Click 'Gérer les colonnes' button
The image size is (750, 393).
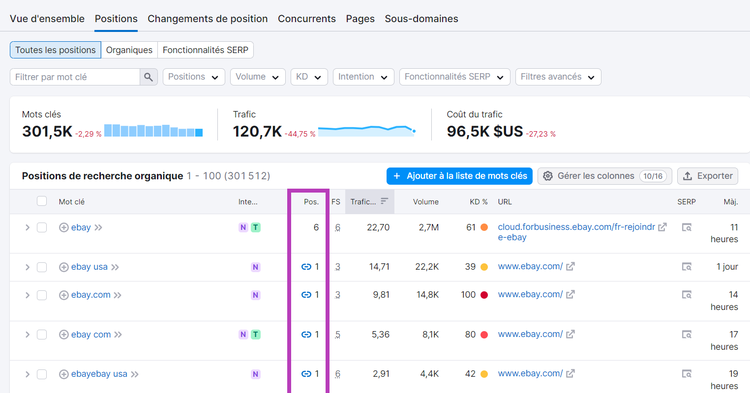tap(605, 176)
